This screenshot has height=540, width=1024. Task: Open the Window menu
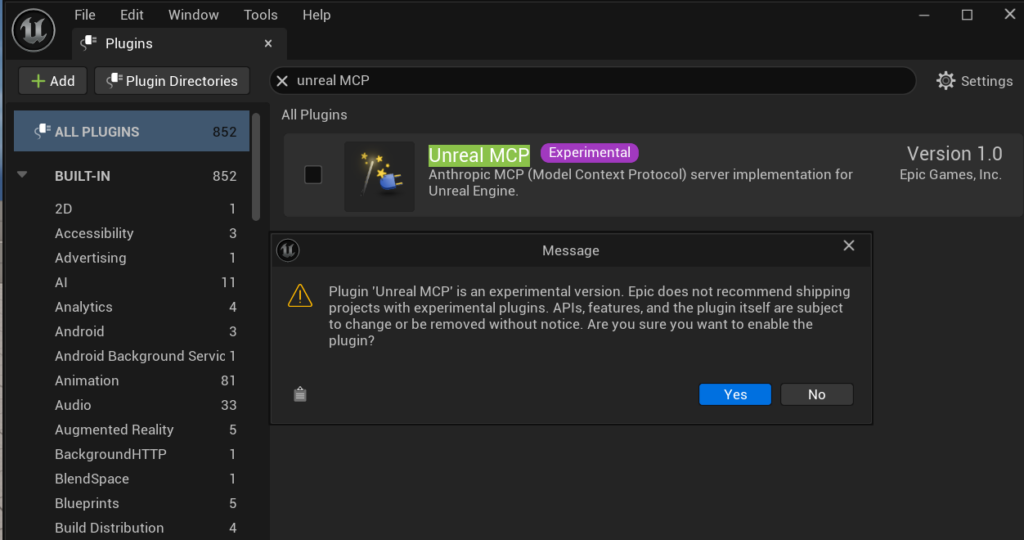click(x=193, y=14)
